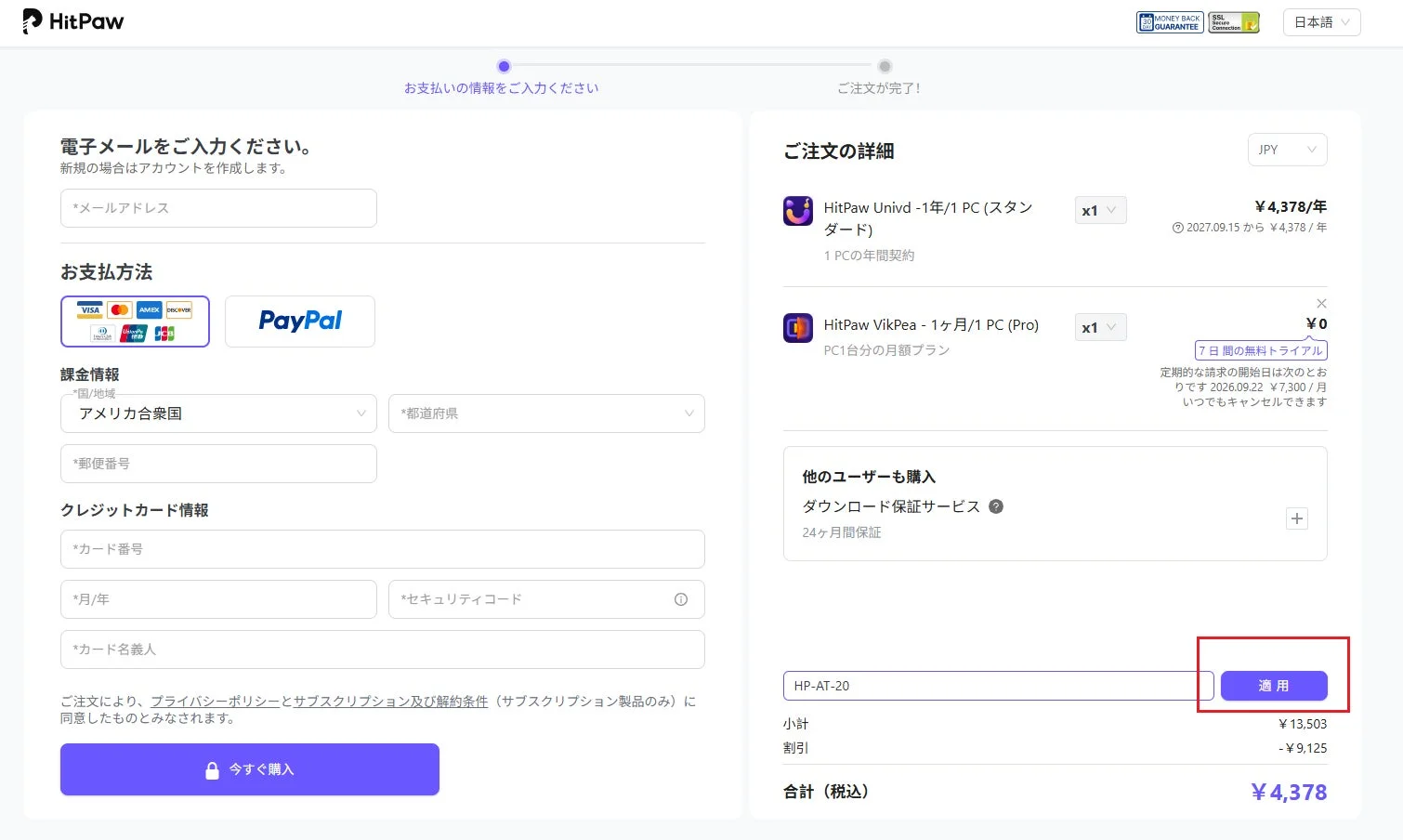Click the subtotal value ¥13,503
Viewport: 1403px width, 840px height.
pyautogui.click(x=1303, y=724)
